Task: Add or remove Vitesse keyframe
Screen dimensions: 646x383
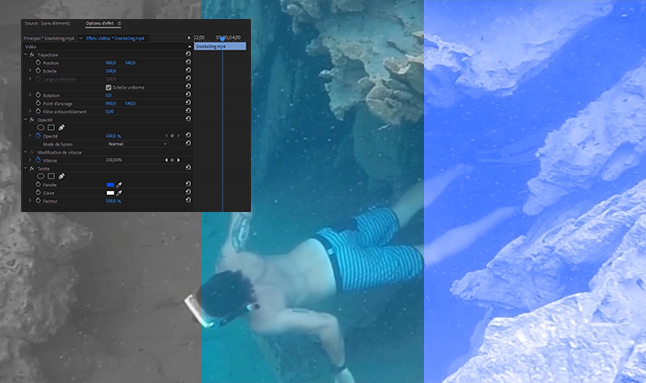Action: (x=172, y=160)
